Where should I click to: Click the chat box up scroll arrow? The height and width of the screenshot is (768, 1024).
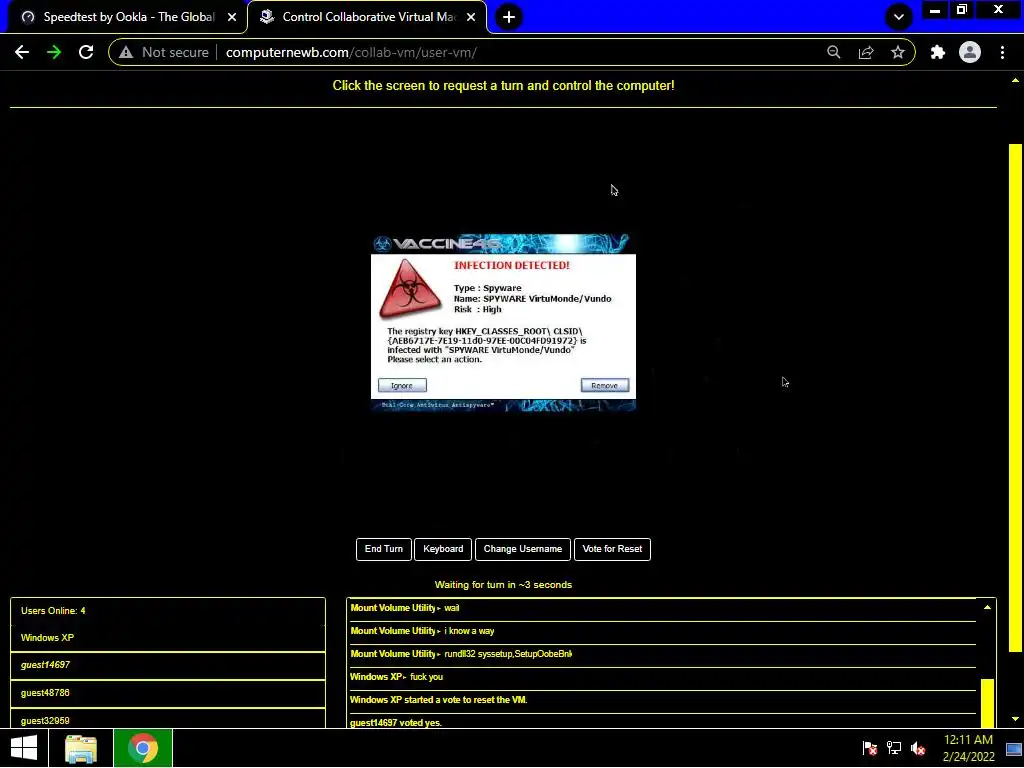[987, 608]
